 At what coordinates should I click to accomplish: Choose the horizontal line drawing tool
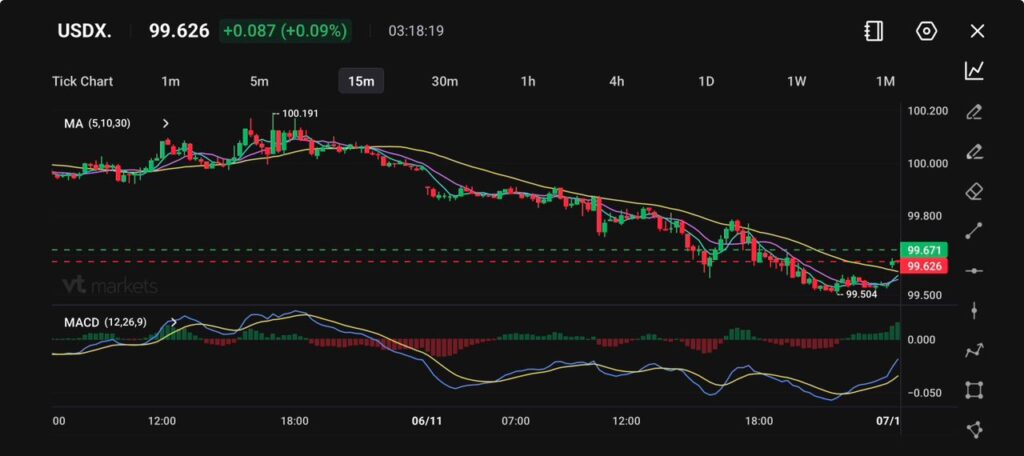(x=974, y=270)
